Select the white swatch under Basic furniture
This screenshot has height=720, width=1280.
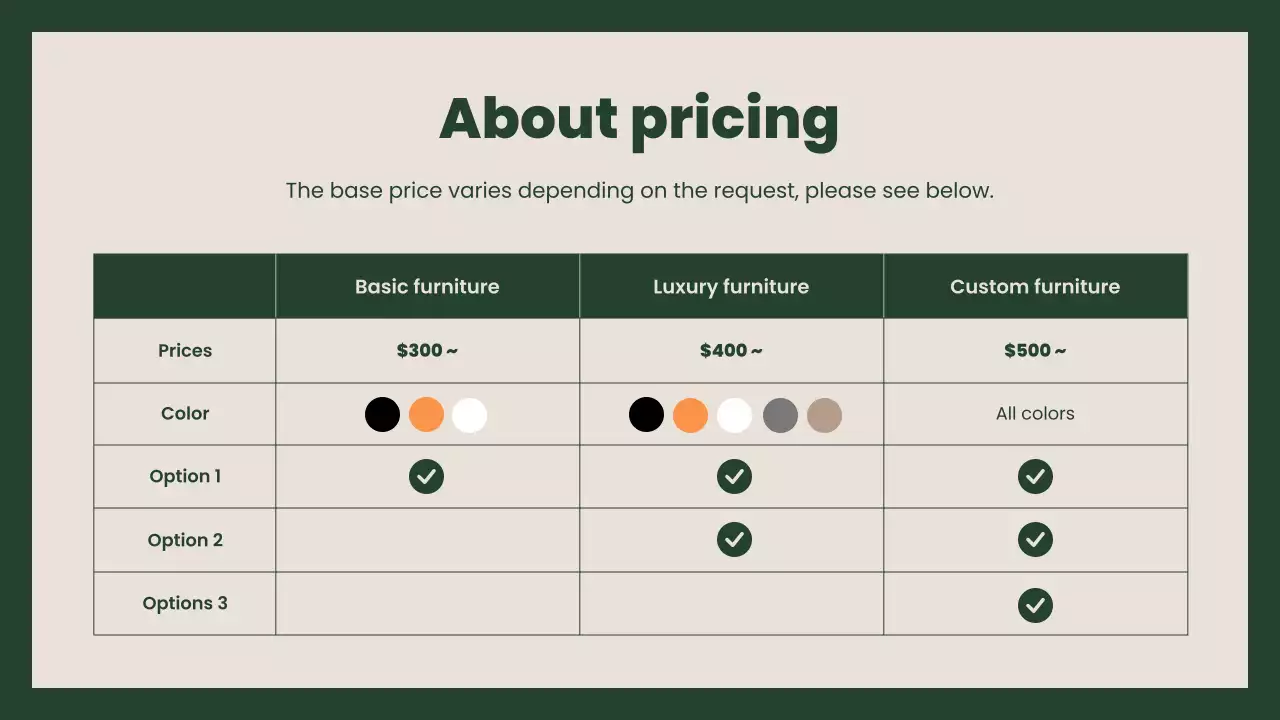[x=469, y=414]
